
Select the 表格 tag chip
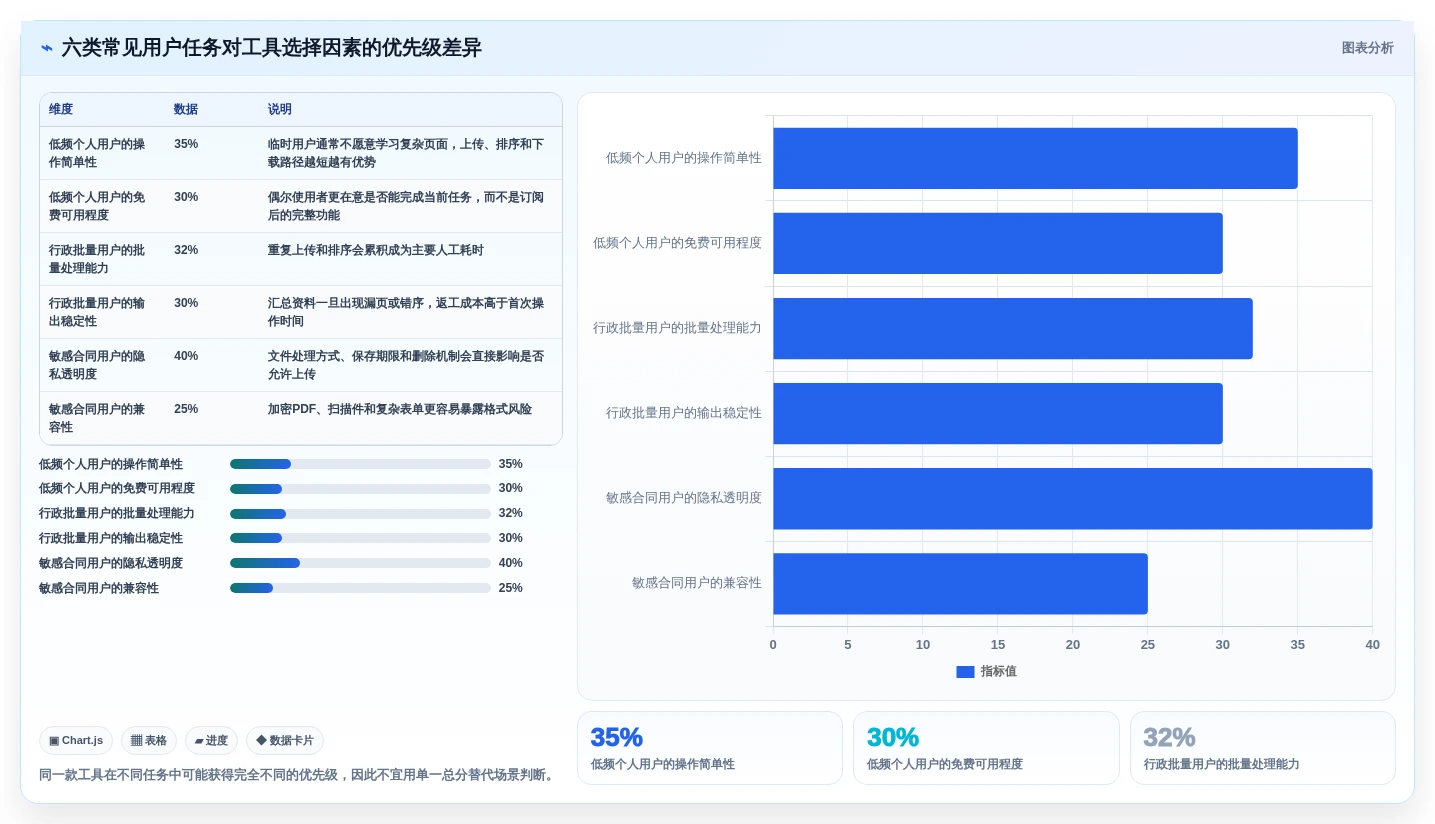(149, 741)
